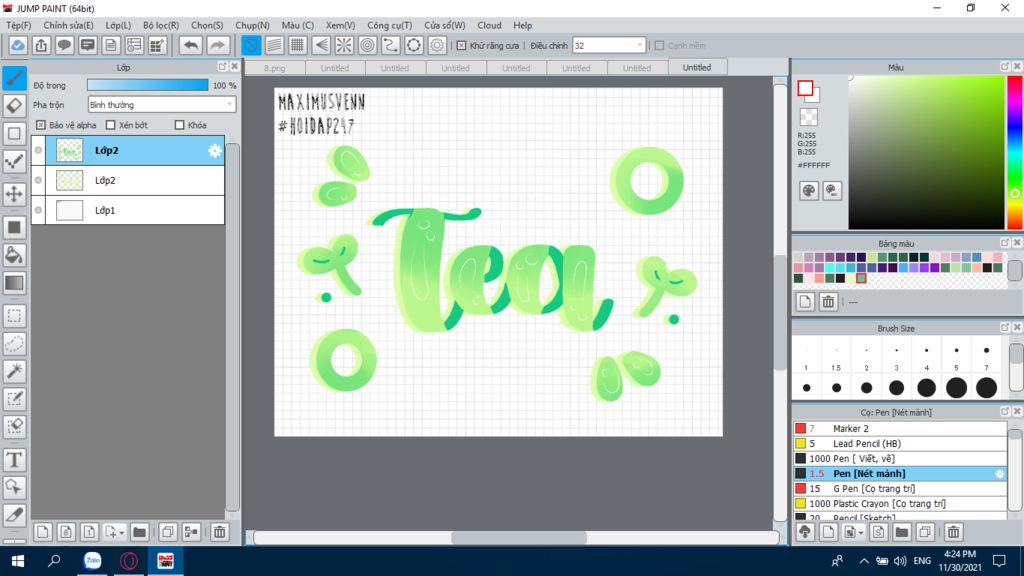Select the Brush tool in left toolbar
Viewport: 1024px width, 576px height.
coord(14,78)
